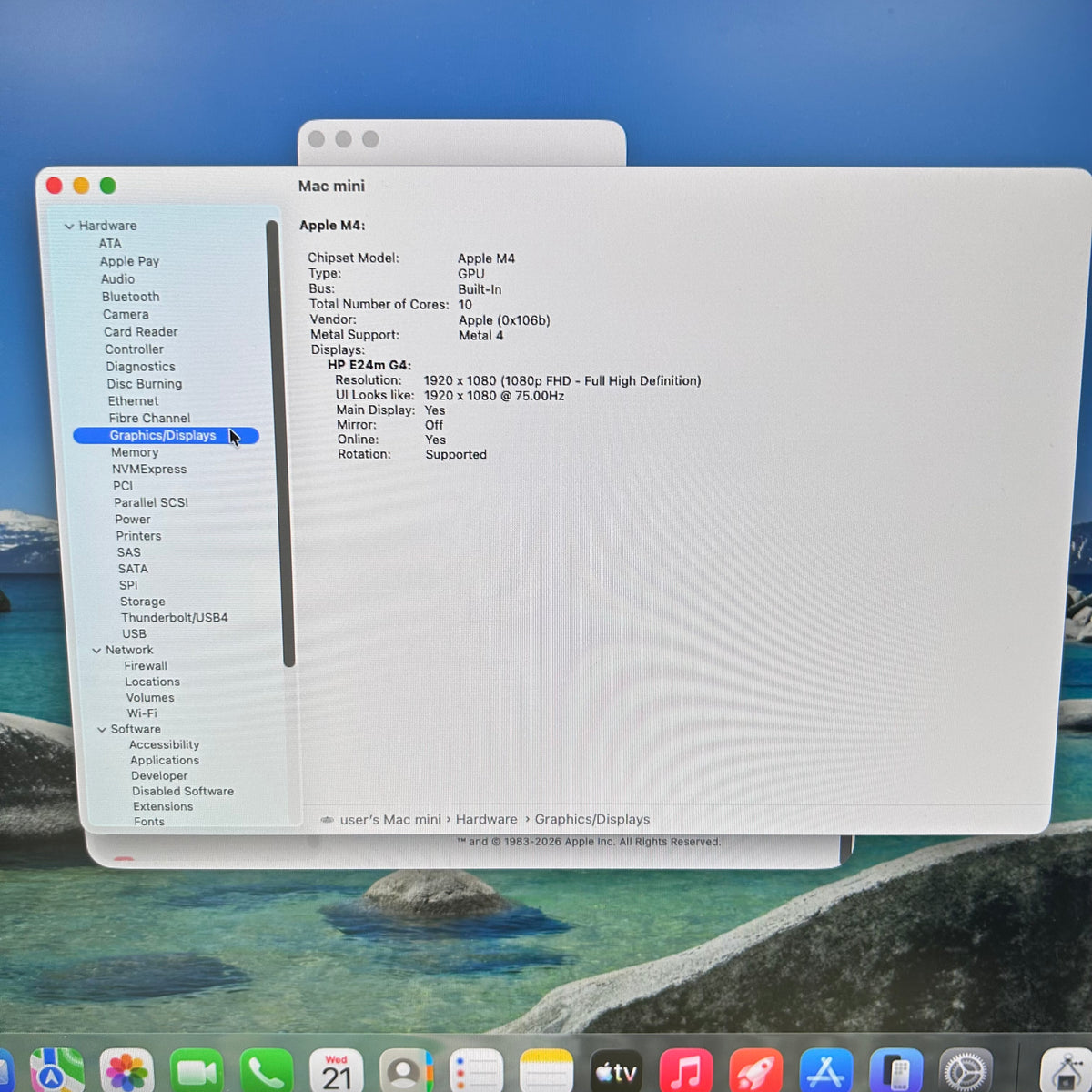This screenshot has width=1092, height=1092.
Task: Select Power in the sidebar
Action: tap(133, 520)
